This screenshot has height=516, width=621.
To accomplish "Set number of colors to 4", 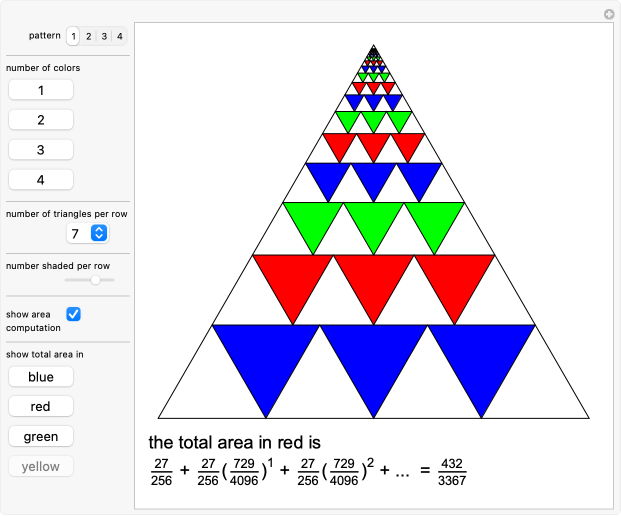I will [41, 180].
